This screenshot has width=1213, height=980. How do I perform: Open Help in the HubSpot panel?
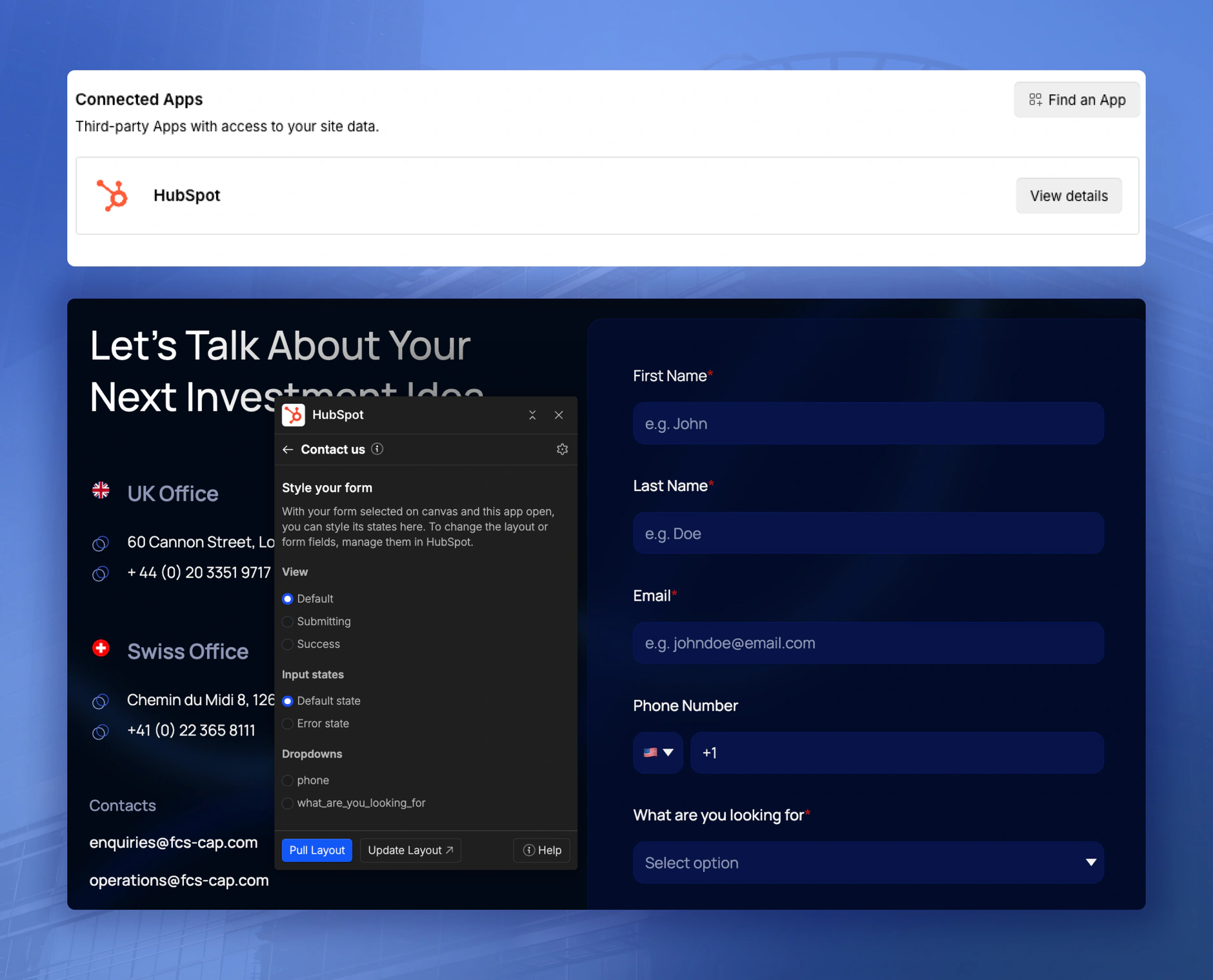click(542, 850)
